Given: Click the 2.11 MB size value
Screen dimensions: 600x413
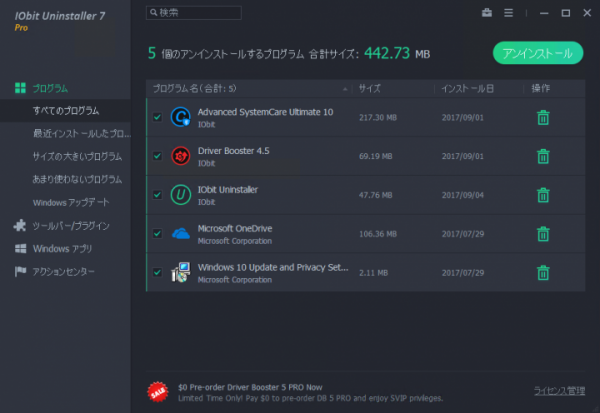Looking at the screenshot, I should 373,273.
